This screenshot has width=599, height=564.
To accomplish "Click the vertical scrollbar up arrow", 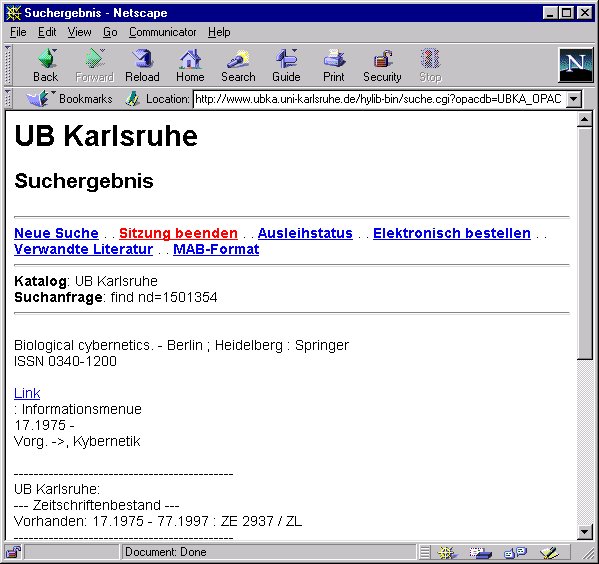I will [x=584, y=120].
